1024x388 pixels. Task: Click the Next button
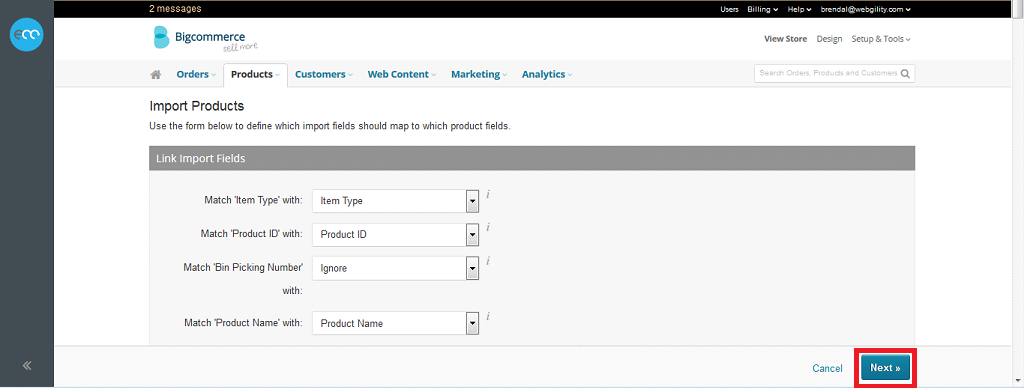(885, 368)
